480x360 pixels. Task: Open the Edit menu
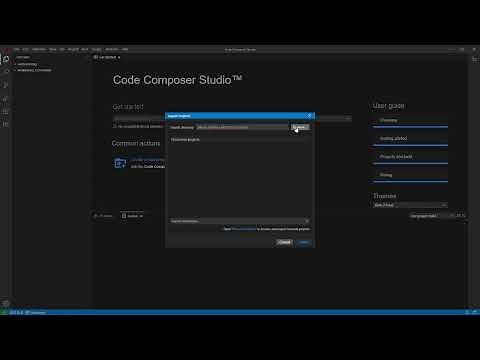(25, 49)
